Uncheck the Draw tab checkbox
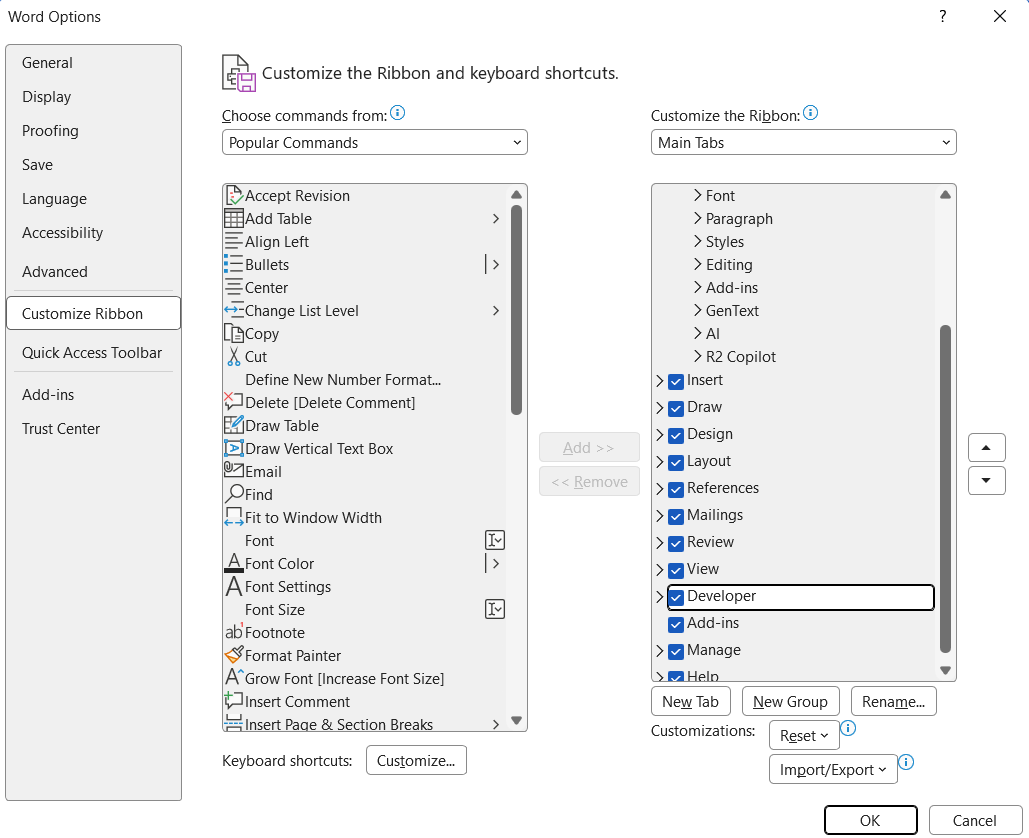 [x=676, y=408]
